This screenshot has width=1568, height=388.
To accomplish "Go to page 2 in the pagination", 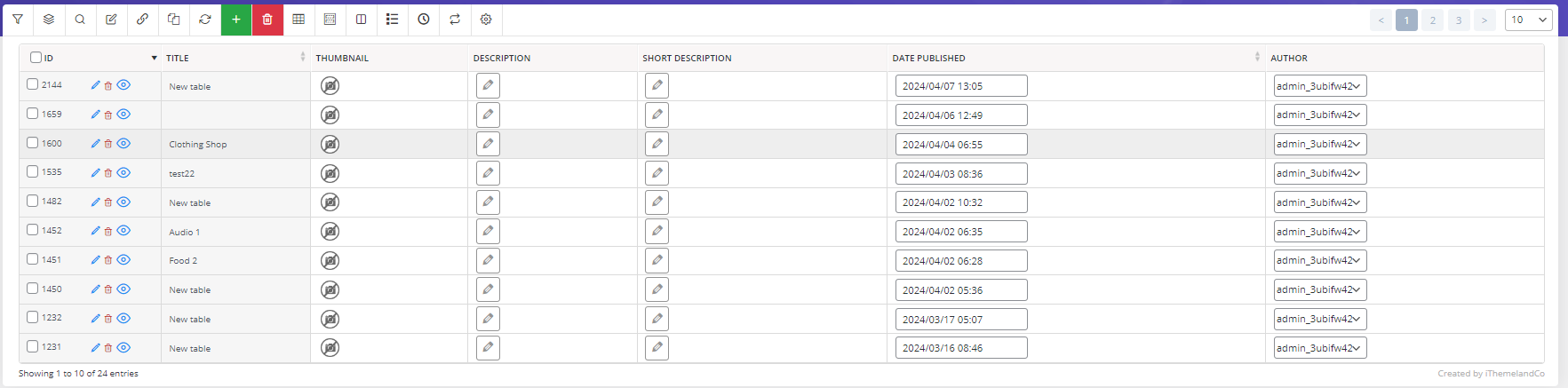I will click(1432, 20).
